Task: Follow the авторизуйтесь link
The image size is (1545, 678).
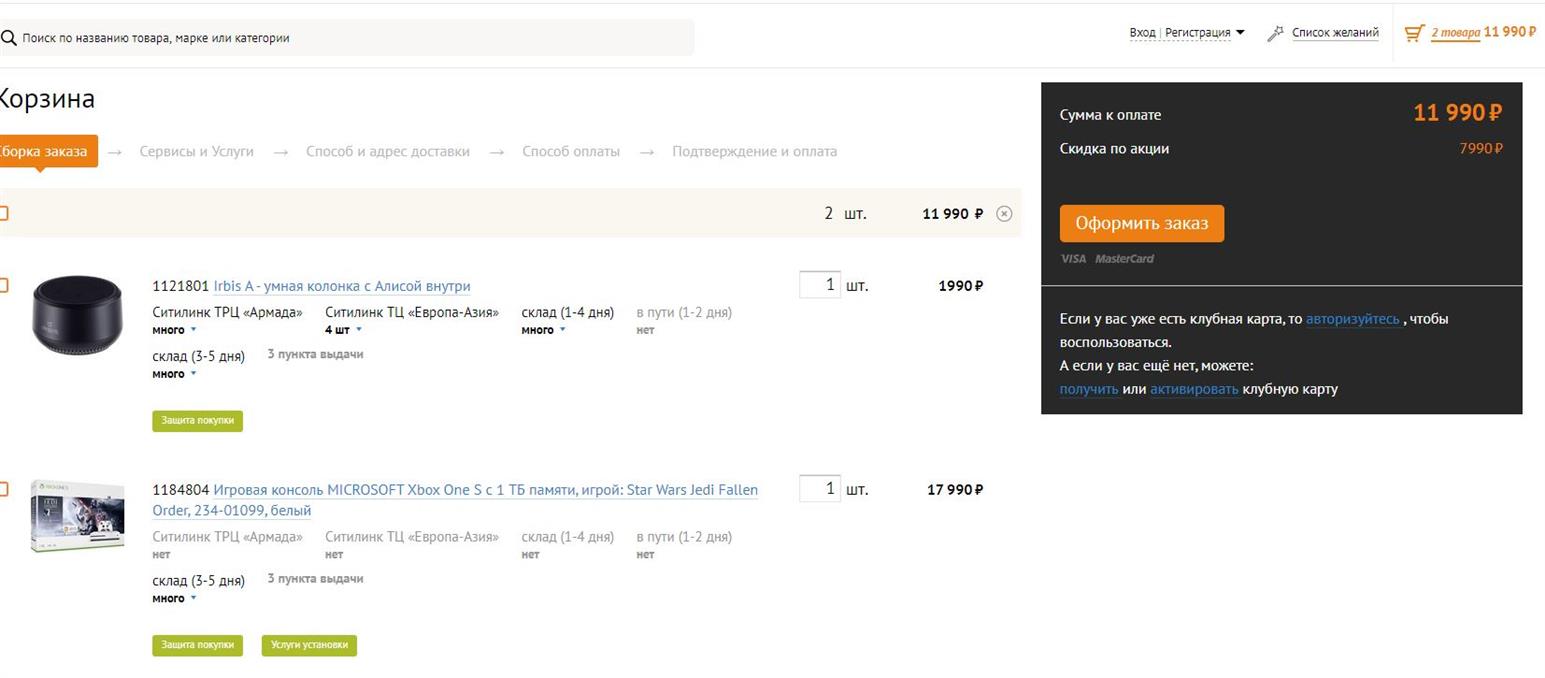Action: [1352, 319]
